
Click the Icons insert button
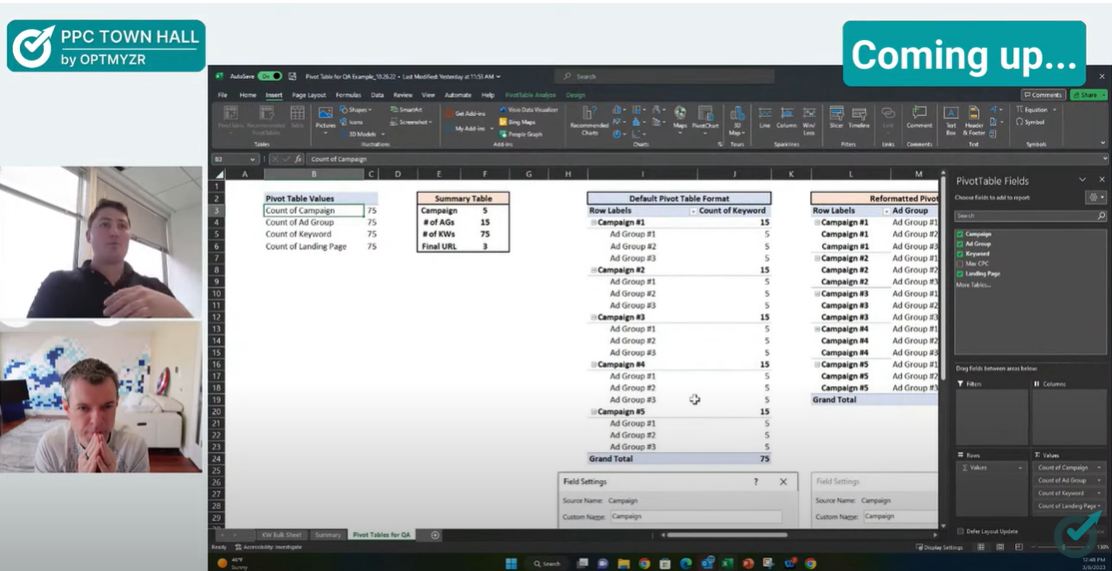[352, 122]
